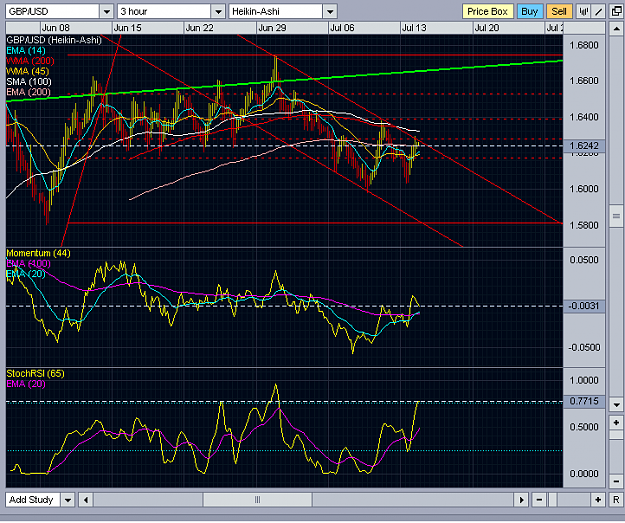Screen dimensions: 625x523
Task: Click the Buy button
Action: [529, 12]
